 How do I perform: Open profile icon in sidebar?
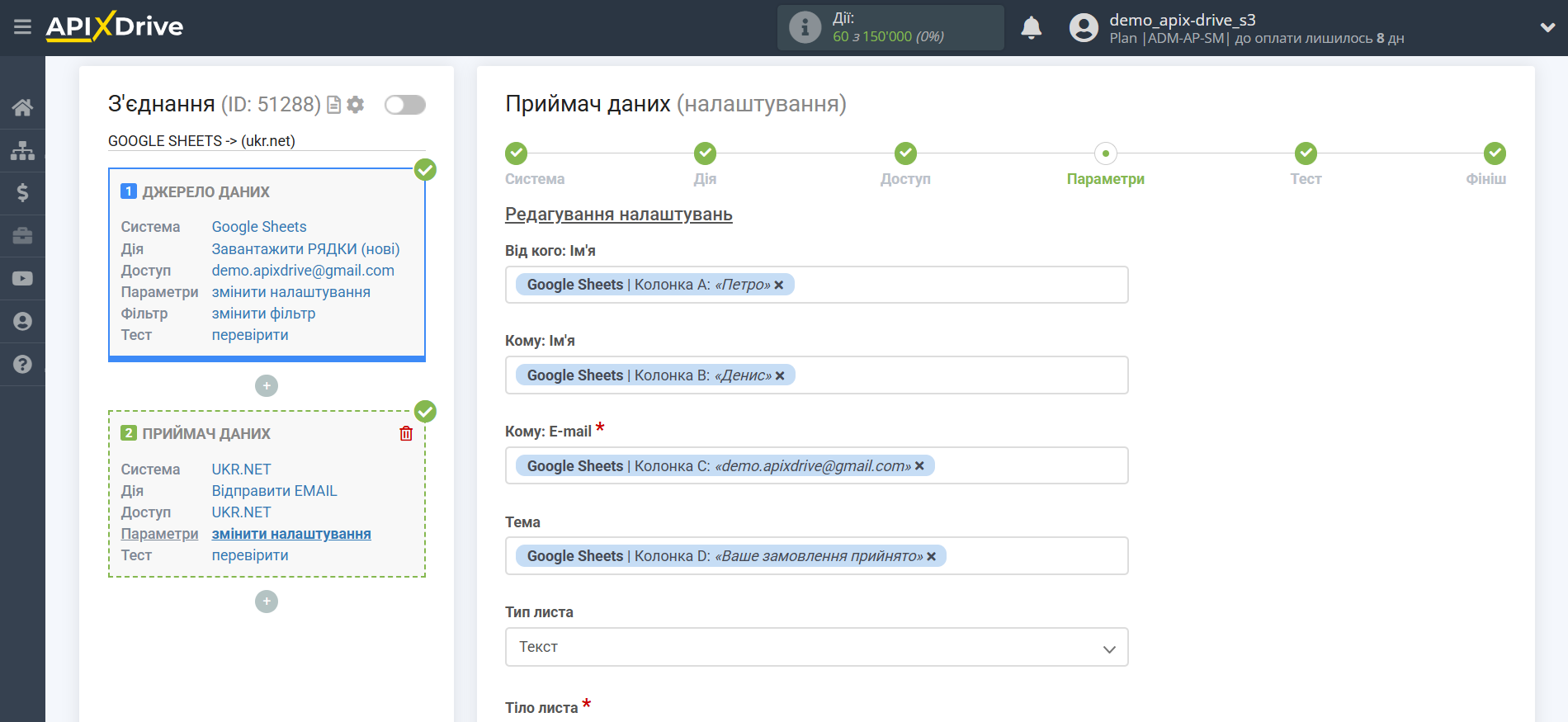[22, 322]
